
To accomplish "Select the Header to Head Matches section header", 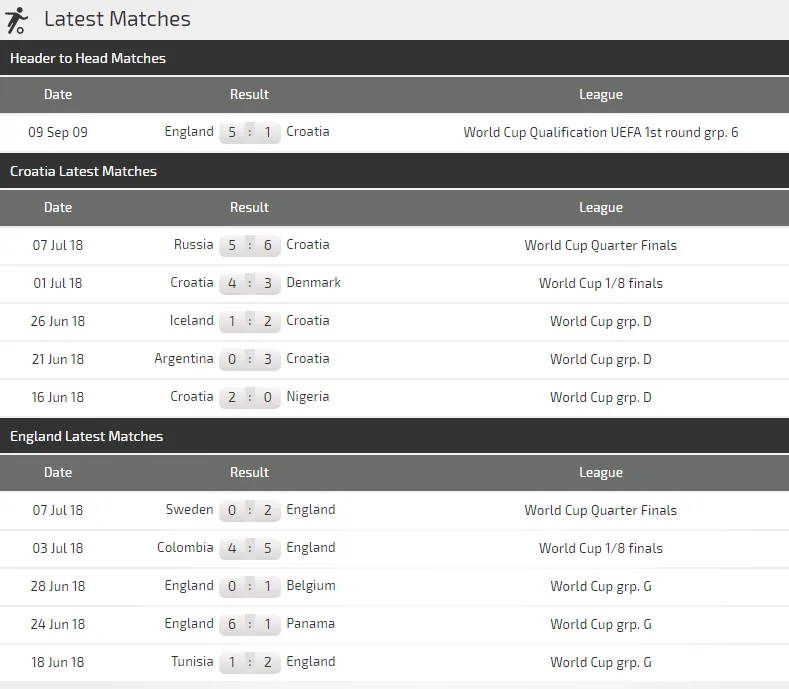I will [x=88, y=59].
